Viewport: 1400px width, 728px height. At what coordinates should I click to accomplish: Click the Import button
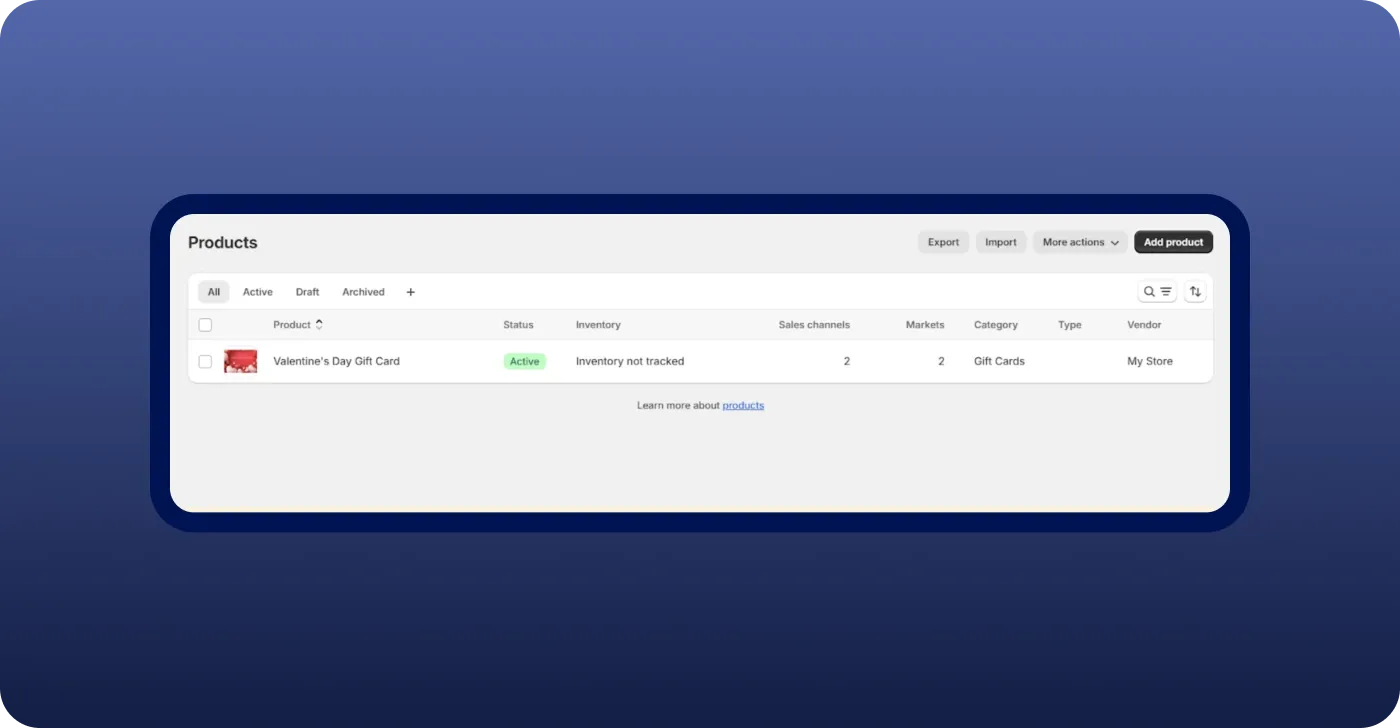tap(1000, 242)
